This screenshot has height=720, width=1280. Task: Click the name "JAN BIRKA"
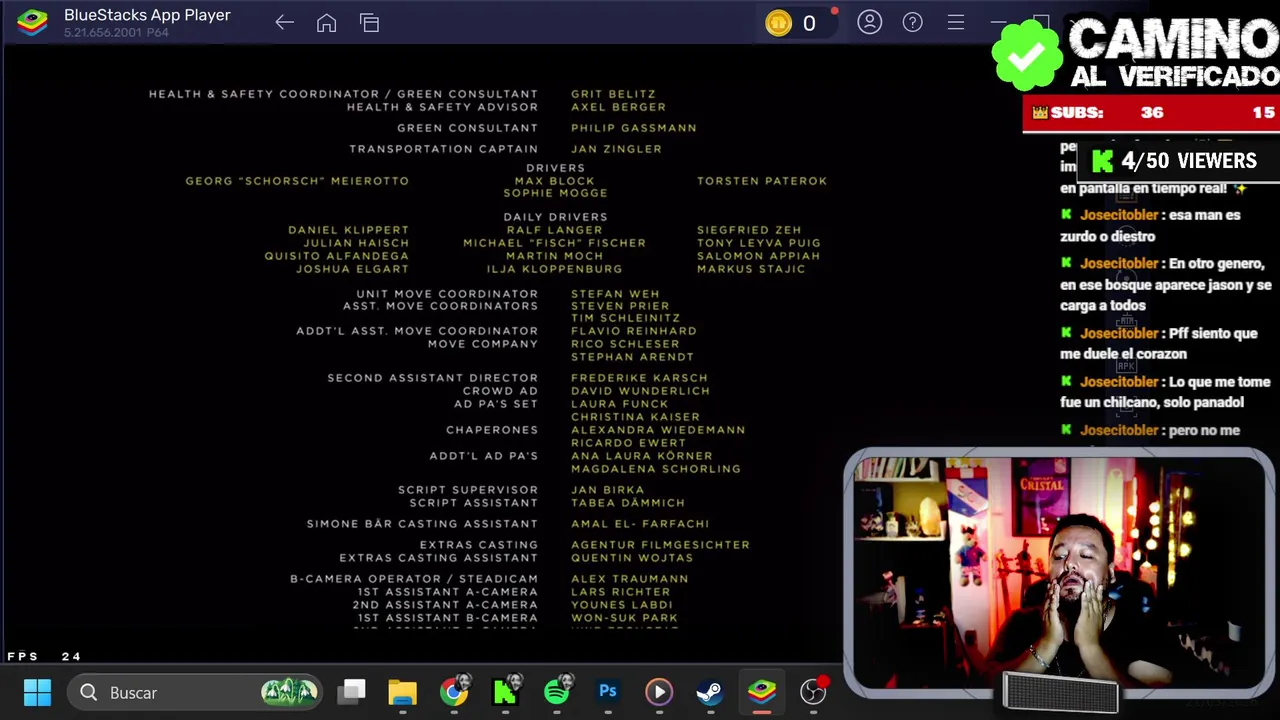(607, 490)
